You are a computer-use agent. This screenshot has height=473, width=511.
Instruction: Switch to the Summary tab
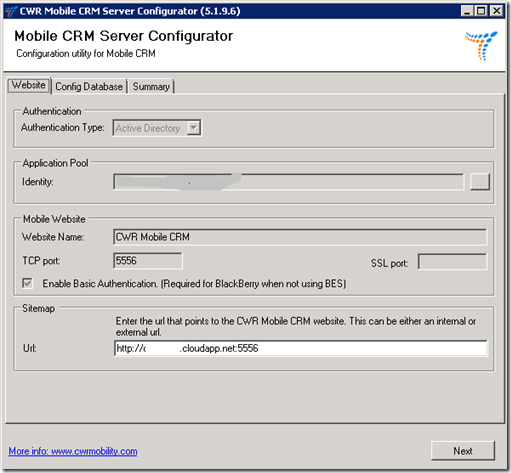(x=151, y=87)
